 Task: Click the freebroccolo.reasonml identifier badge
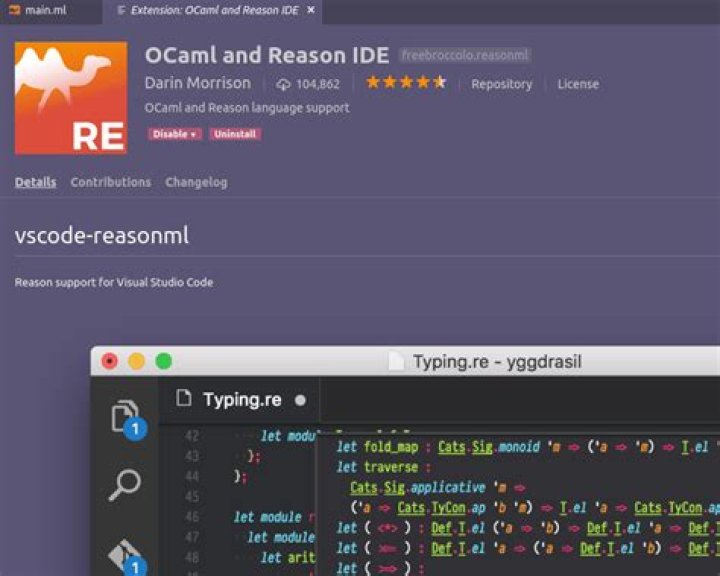click(x=465, y=56)
